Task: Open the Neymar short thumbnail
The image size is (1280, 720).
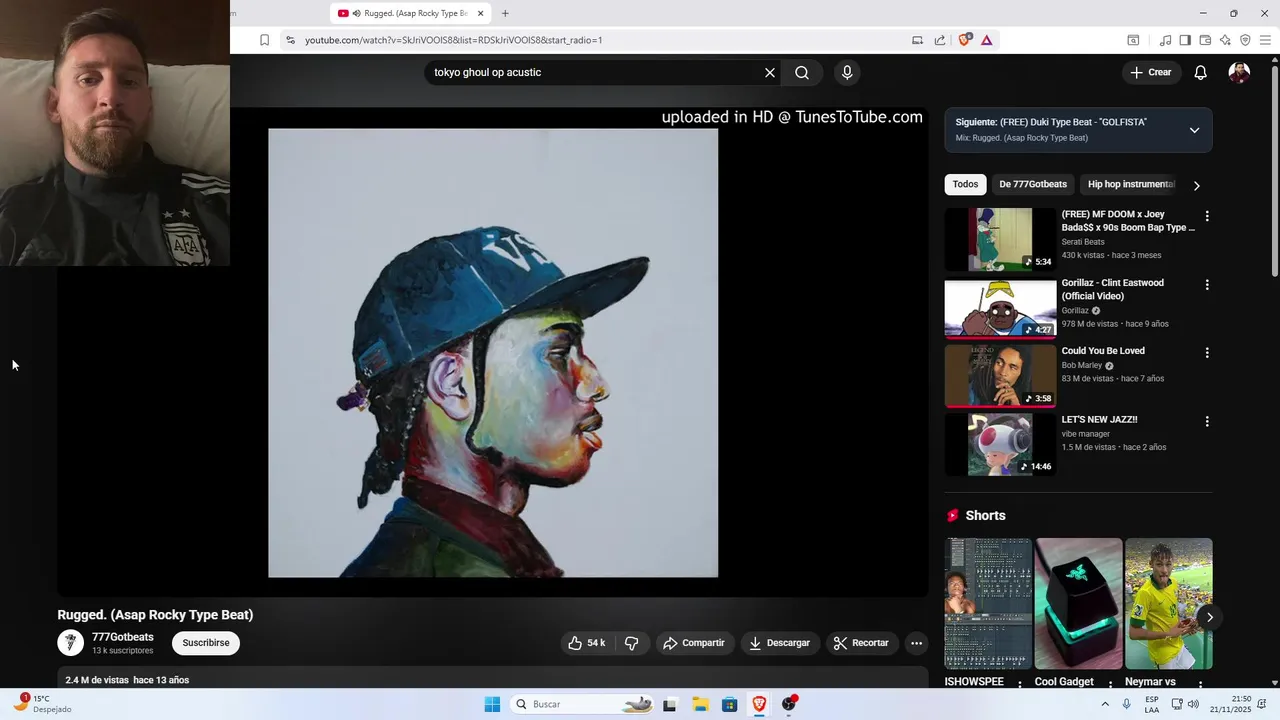Action: coord(1168,604)
